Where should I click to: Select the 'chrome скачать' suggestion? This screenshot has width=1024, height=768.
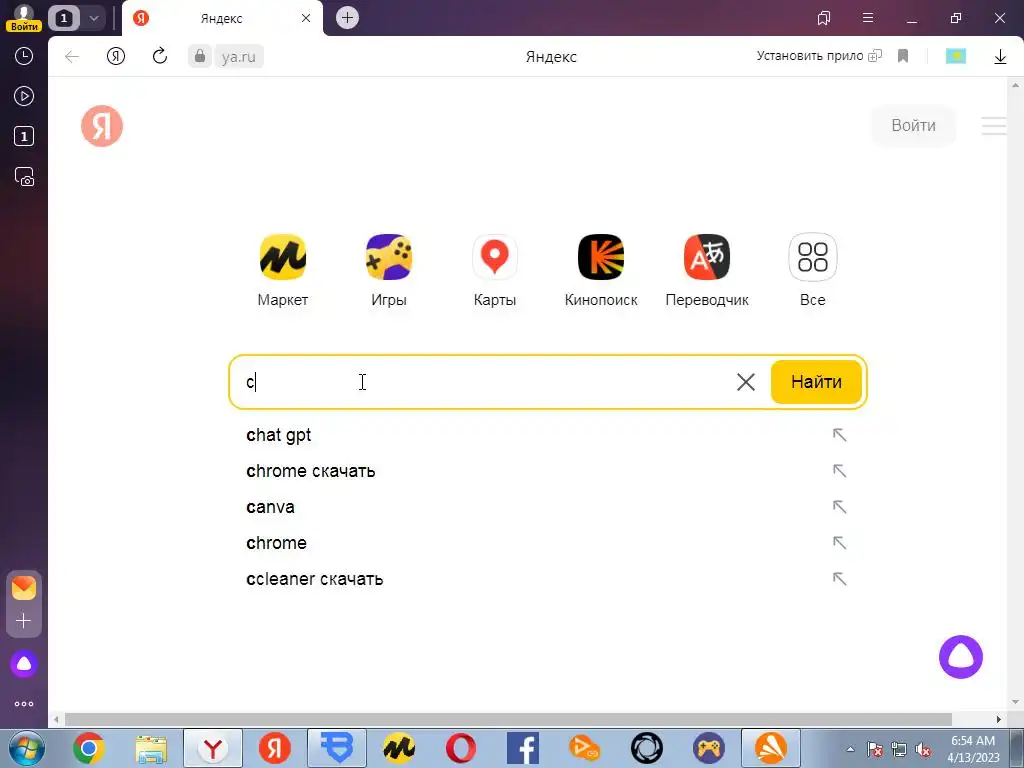pyautogui.click(x=310, y=471)
